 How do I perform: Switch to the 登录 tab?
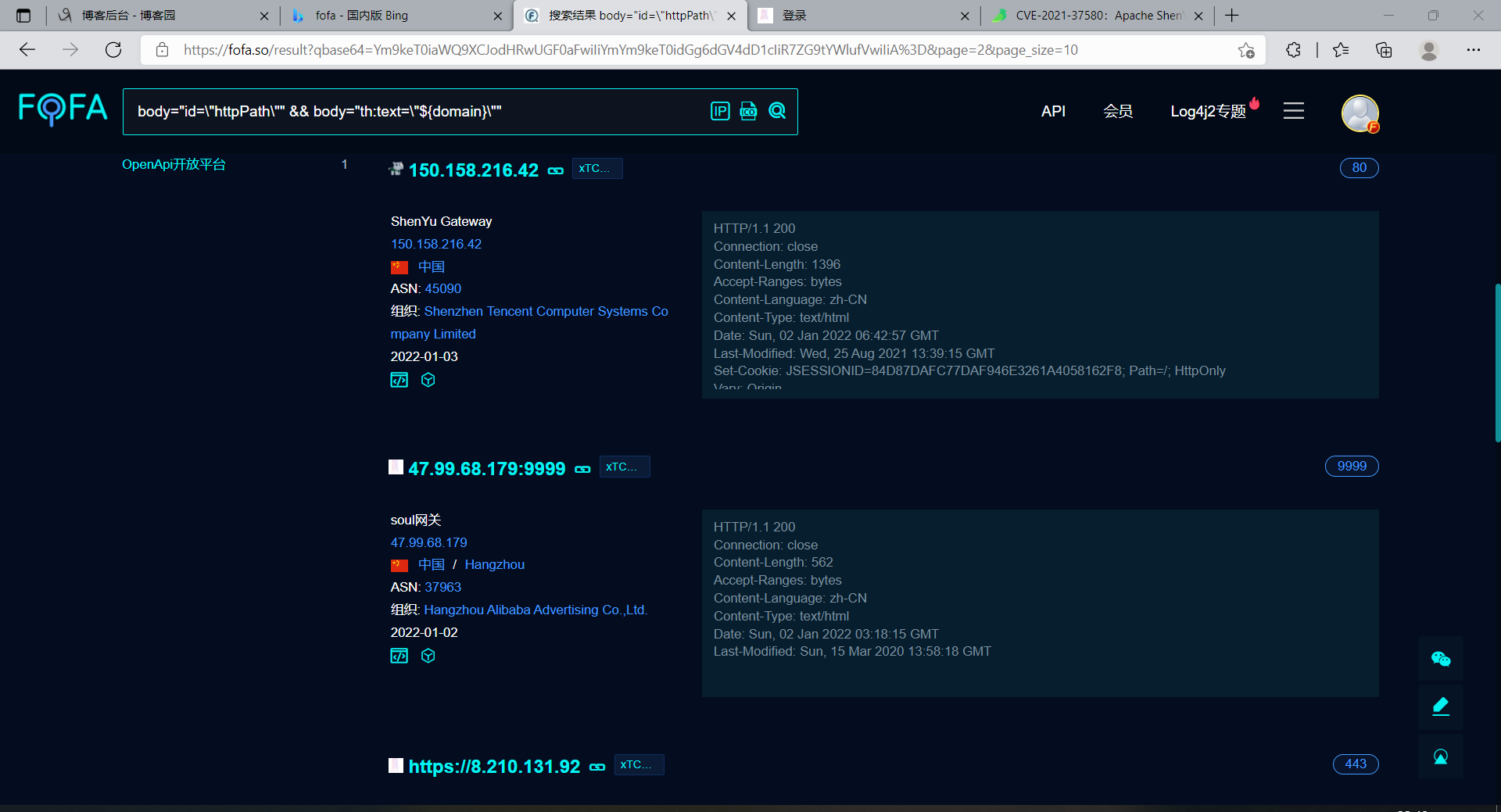[x=864, y=16]
